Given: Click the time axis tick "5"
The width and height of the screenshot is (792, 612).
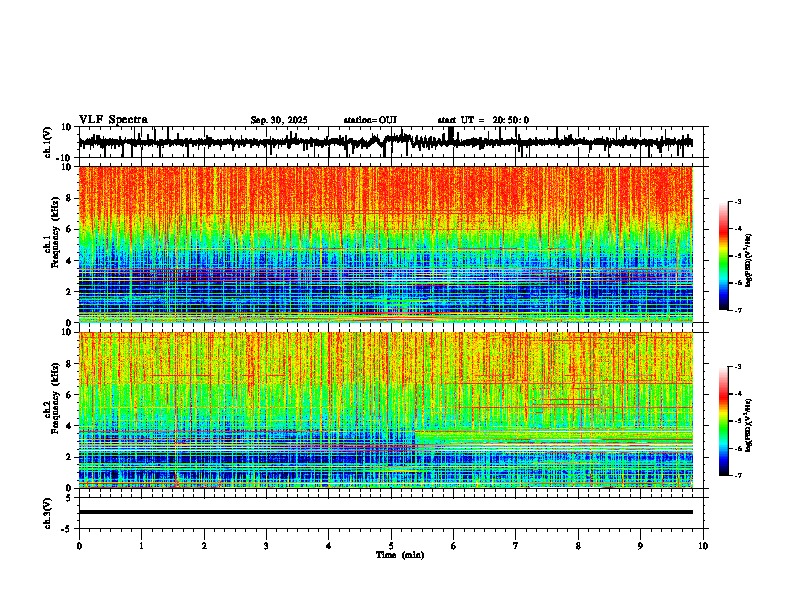Looking at the screenshot, I should (391, 546).
